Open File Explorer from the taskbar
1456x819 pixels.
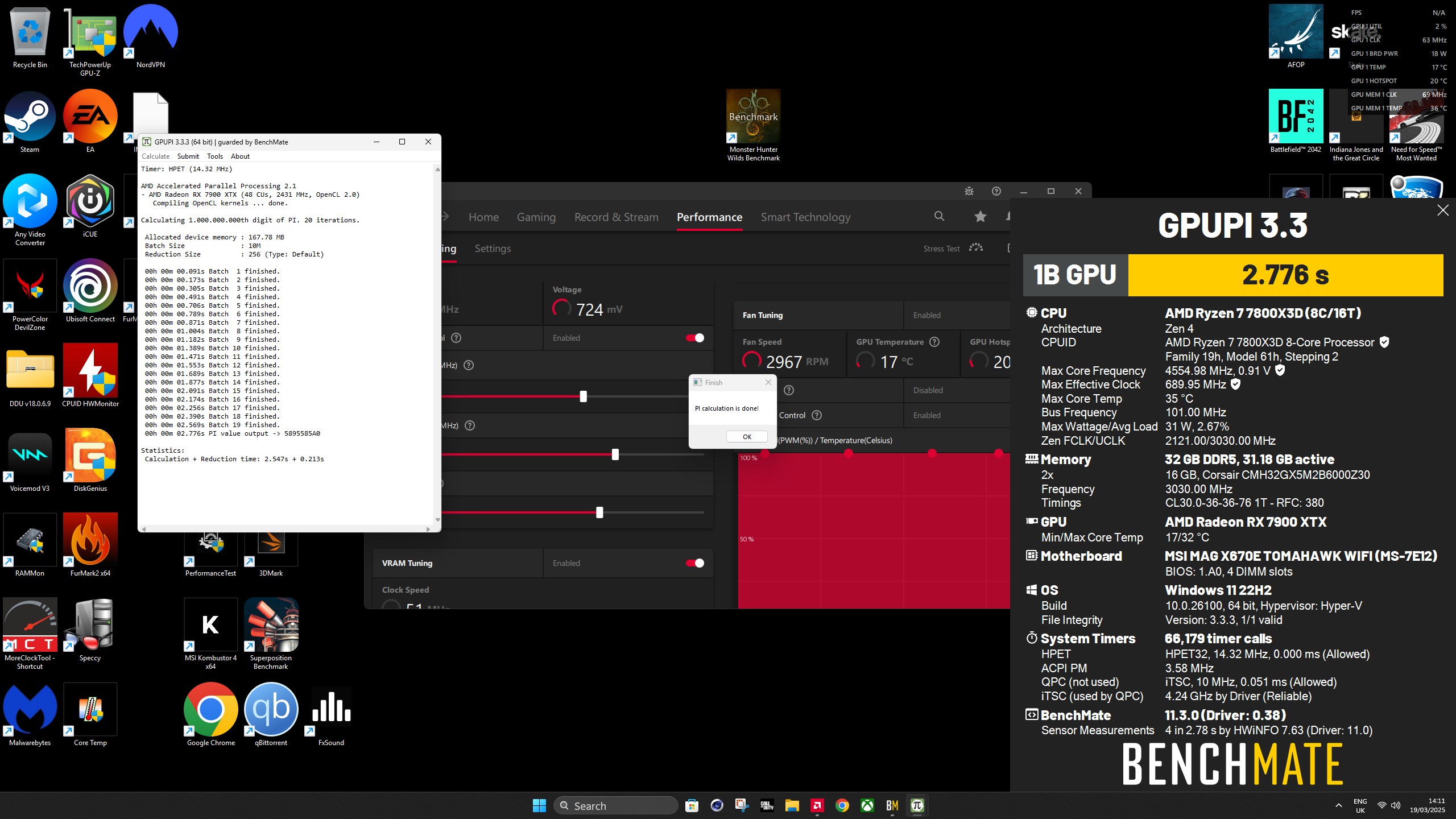(792, 805)
